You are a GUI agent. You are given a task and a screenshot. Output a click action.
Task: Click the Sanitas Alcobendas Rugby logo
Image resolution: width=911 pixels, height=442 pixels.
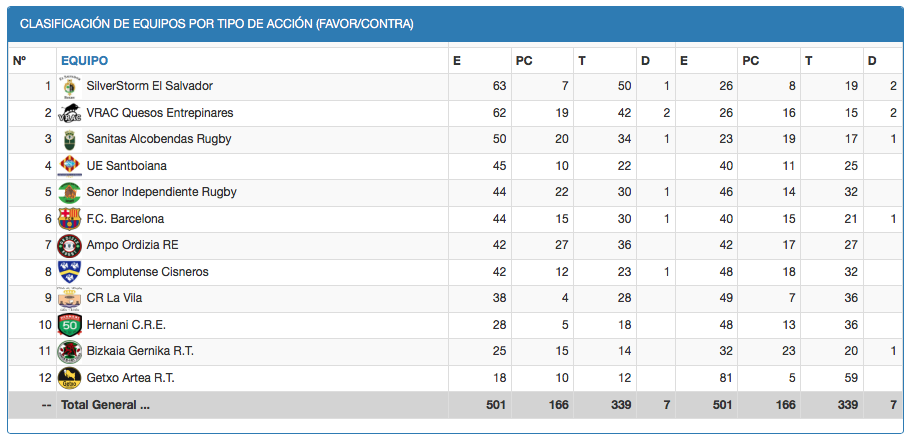point(69,139)
